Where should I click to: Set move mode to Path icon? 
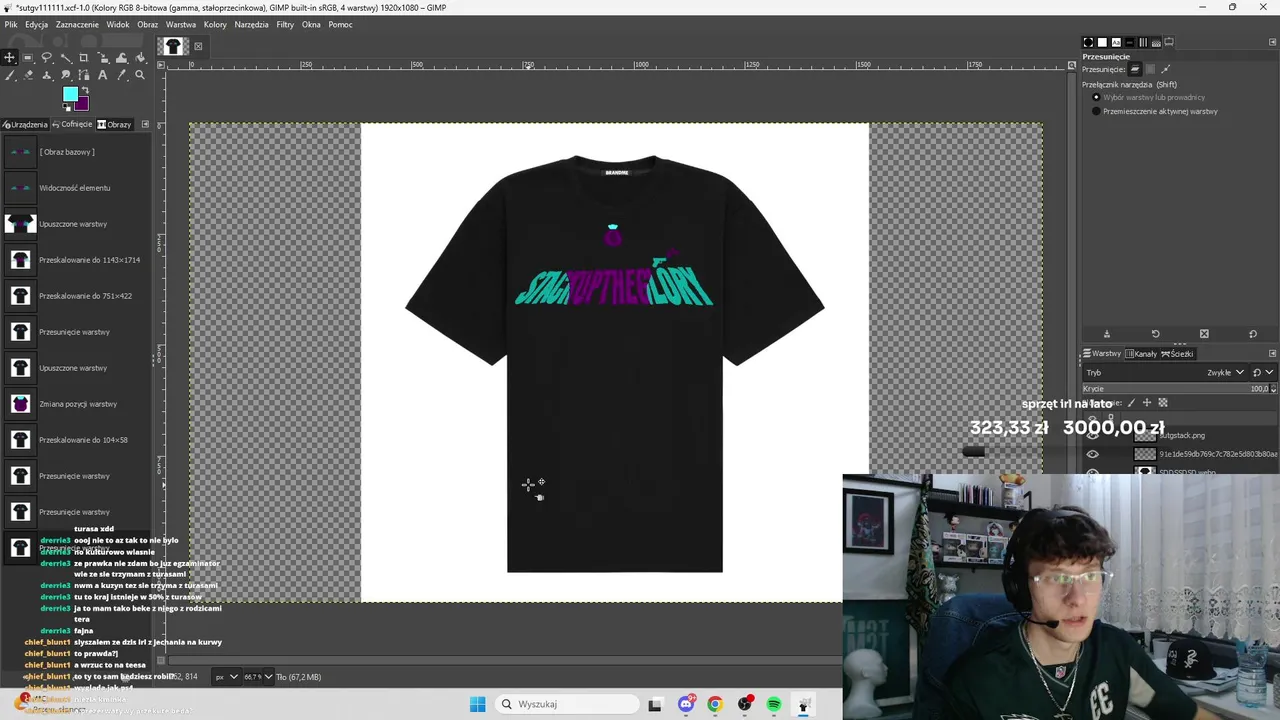point(1165,69)
